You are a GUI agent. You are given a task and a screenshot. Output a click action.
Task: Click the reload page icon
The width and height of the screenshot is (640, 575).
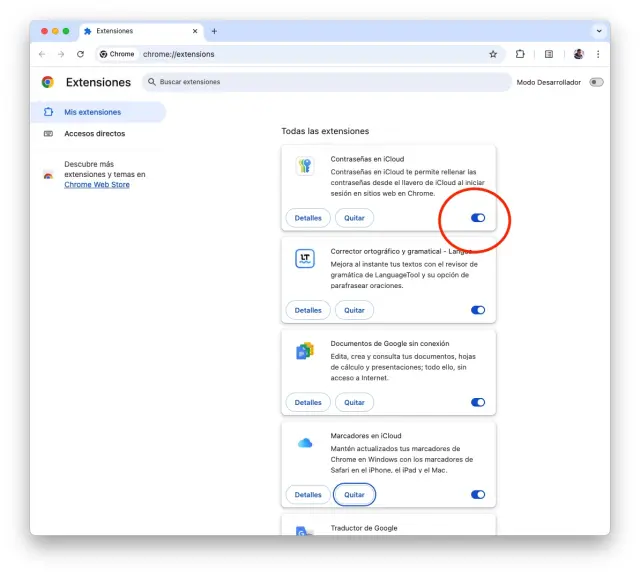pyautogui.click(x=80, y=54)
